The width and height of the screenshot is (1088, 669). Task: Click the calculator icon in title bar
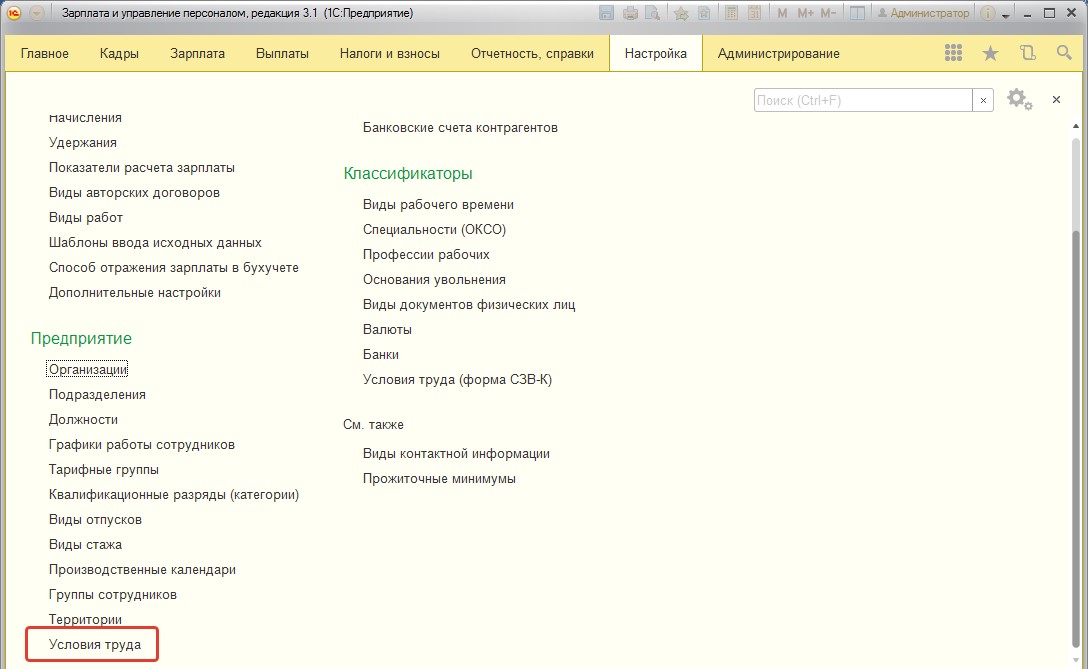731,13
